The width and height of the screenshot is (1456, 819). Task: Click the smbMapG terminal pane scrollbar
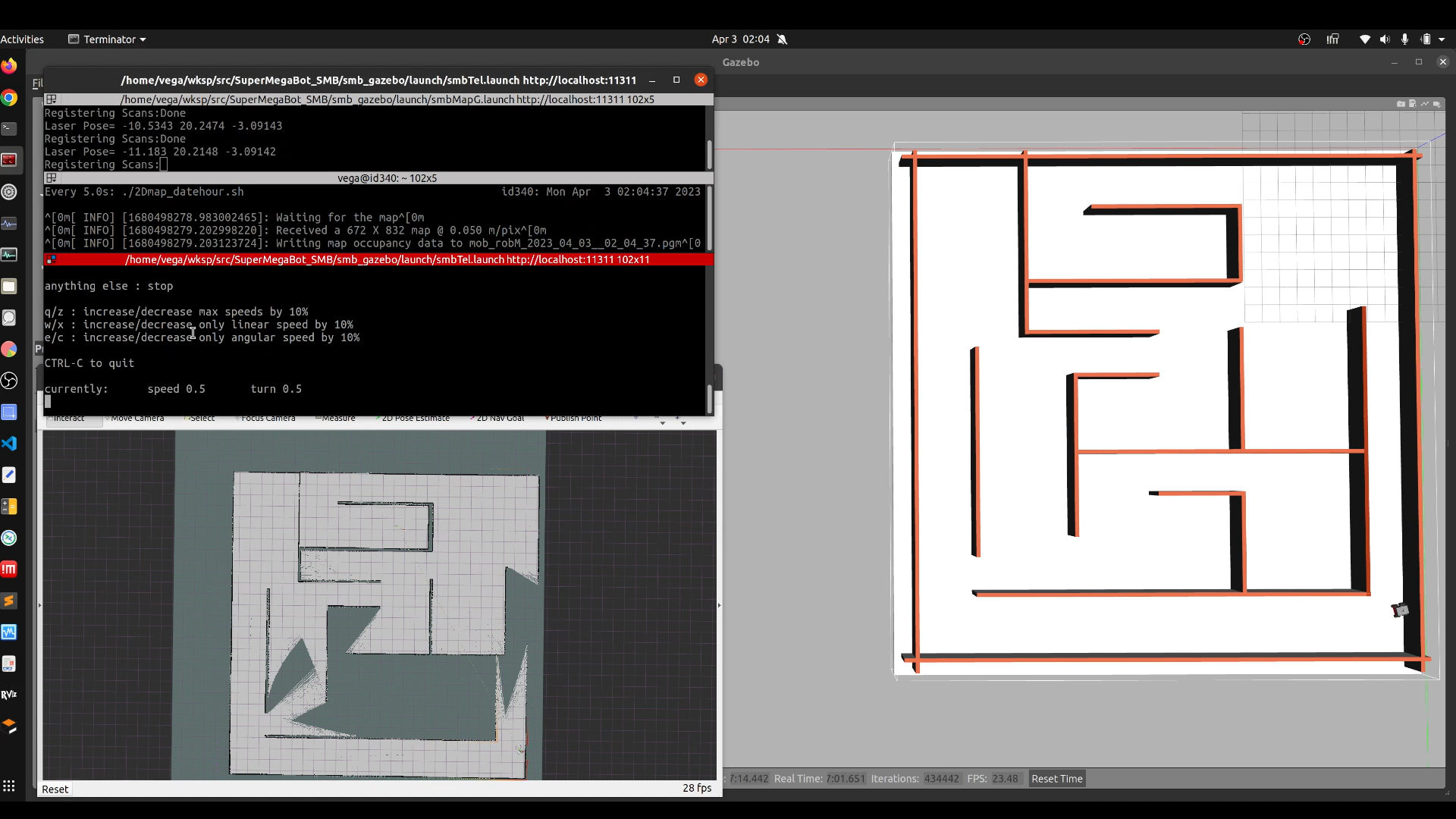tap(710, 155)
